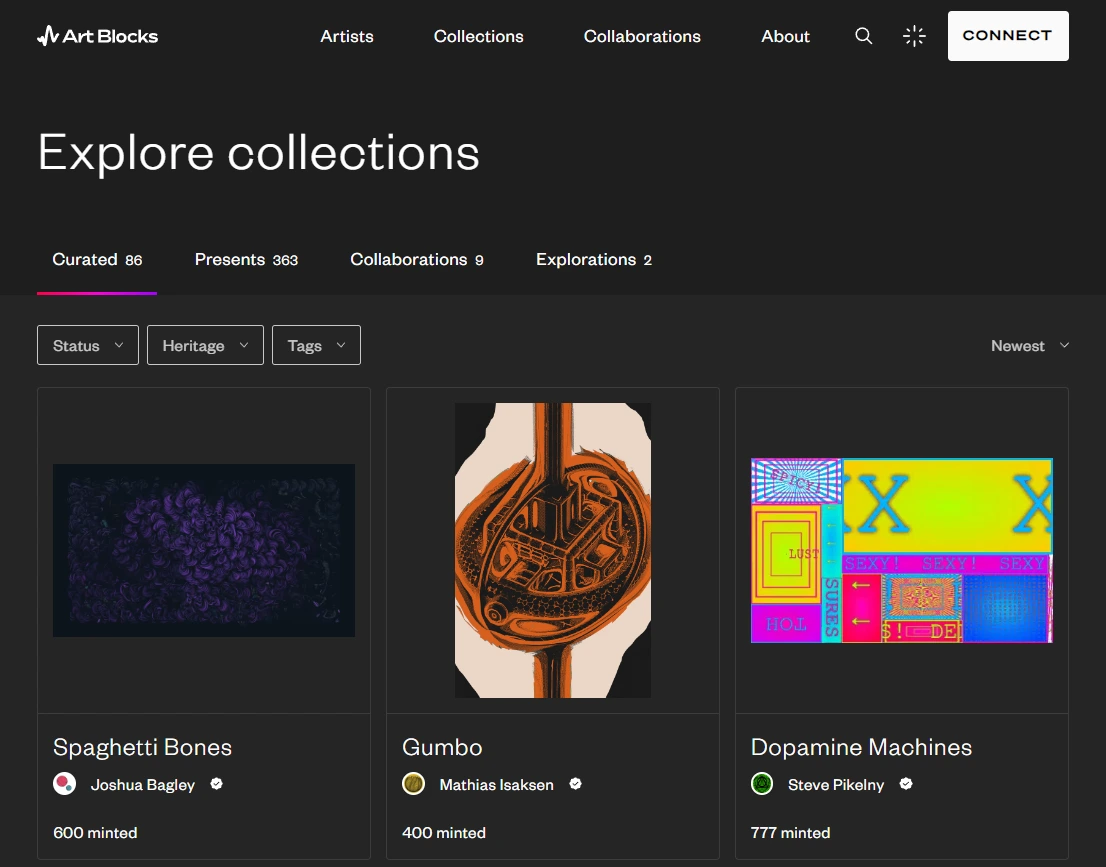
Task: Switch to the Presents tab
Action: pyautogui.click(x=246, y=260)
